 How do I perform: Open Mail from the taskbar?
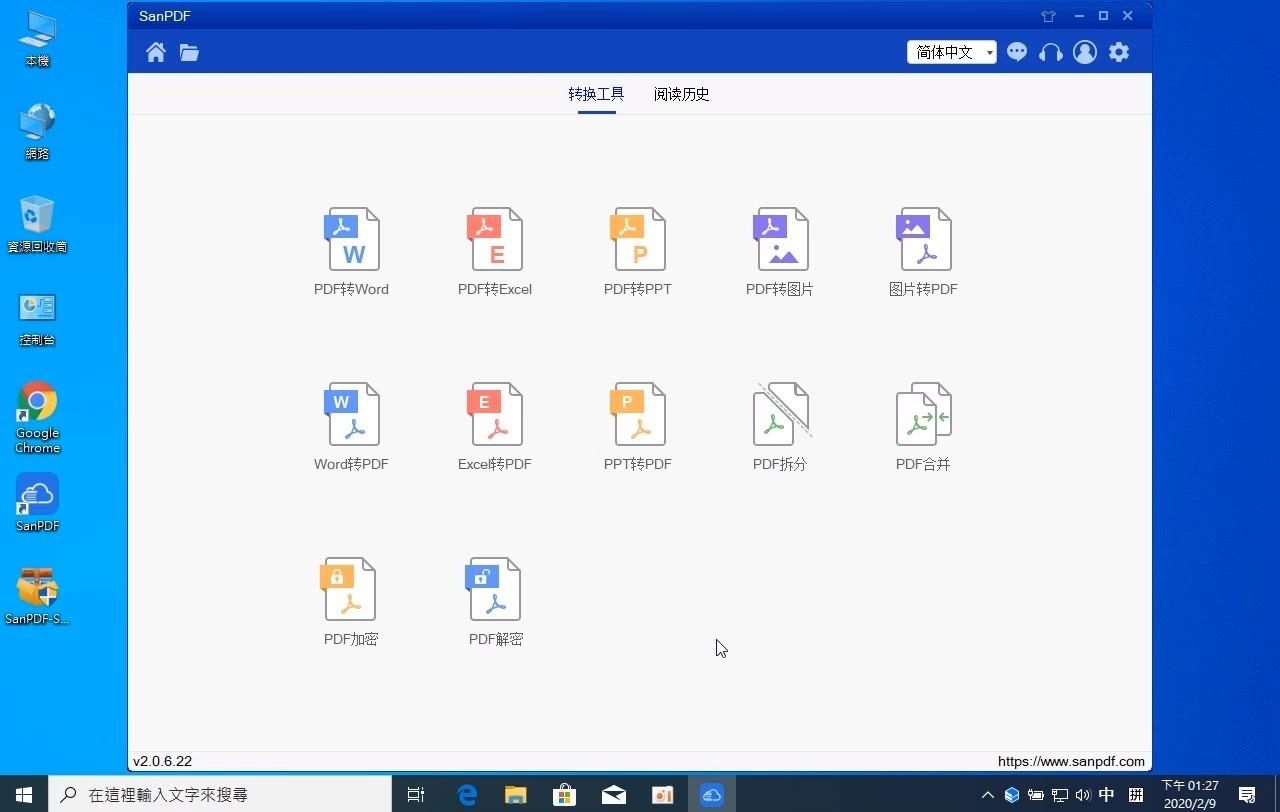614,795
